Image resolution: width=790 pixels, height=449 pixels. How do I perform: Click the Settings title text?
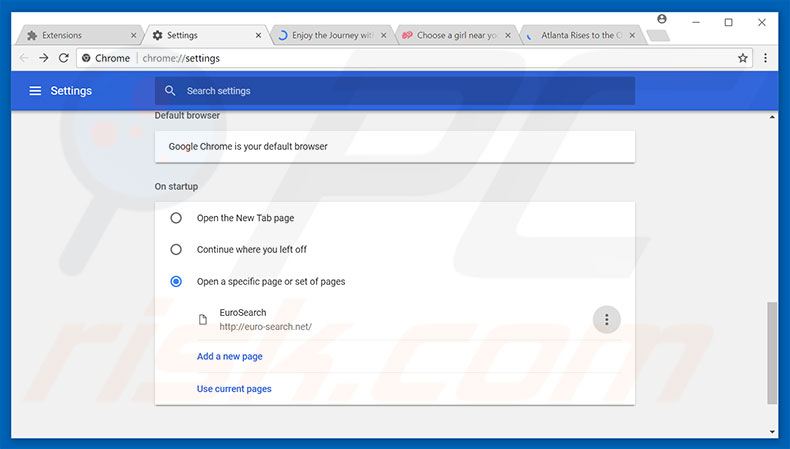(71, 91)
